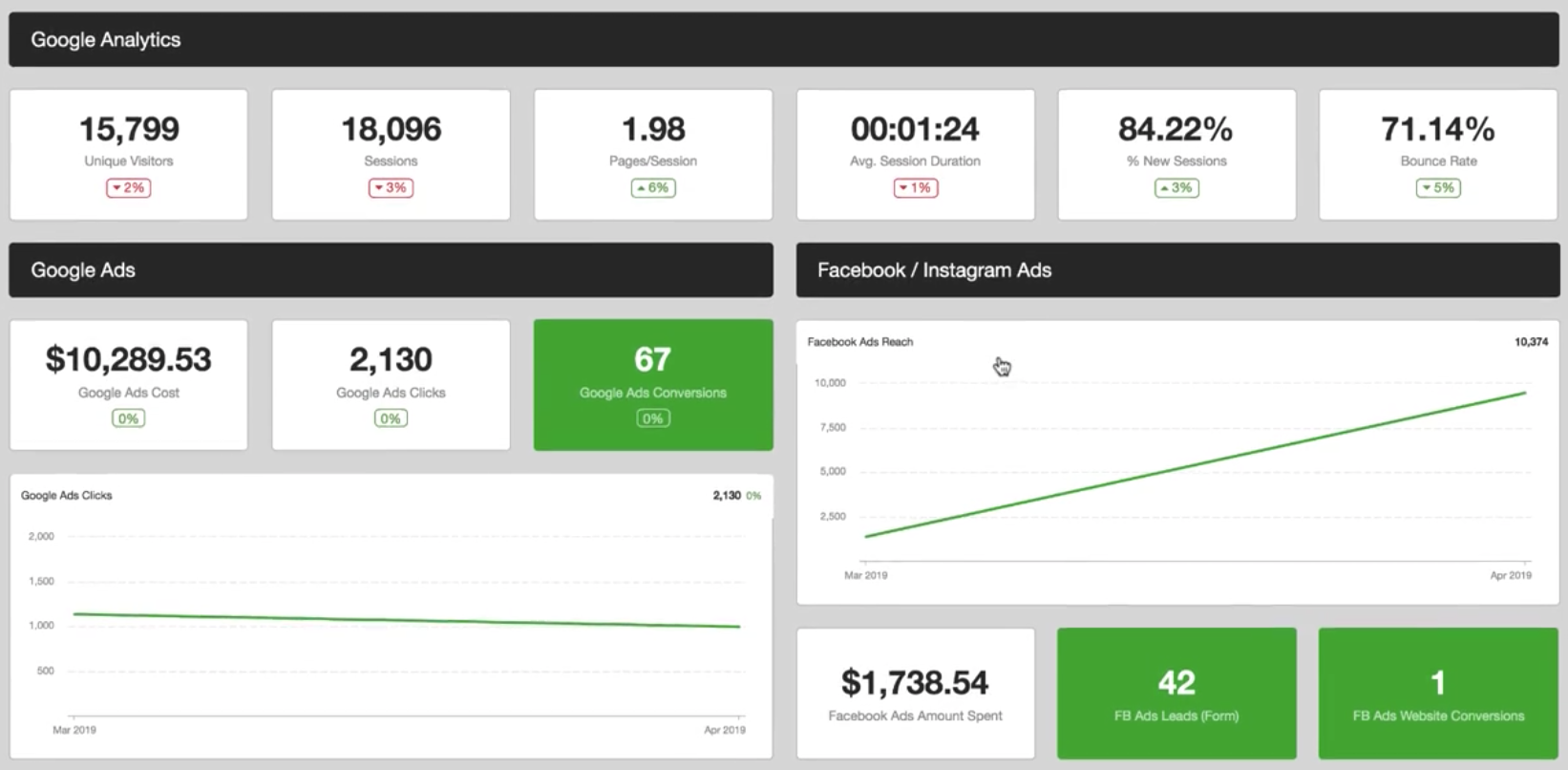Click the 0% badge under Google Ads Conversions
Image resolution: width=1568 pixels, height=770 pixels.
point(653,418)
